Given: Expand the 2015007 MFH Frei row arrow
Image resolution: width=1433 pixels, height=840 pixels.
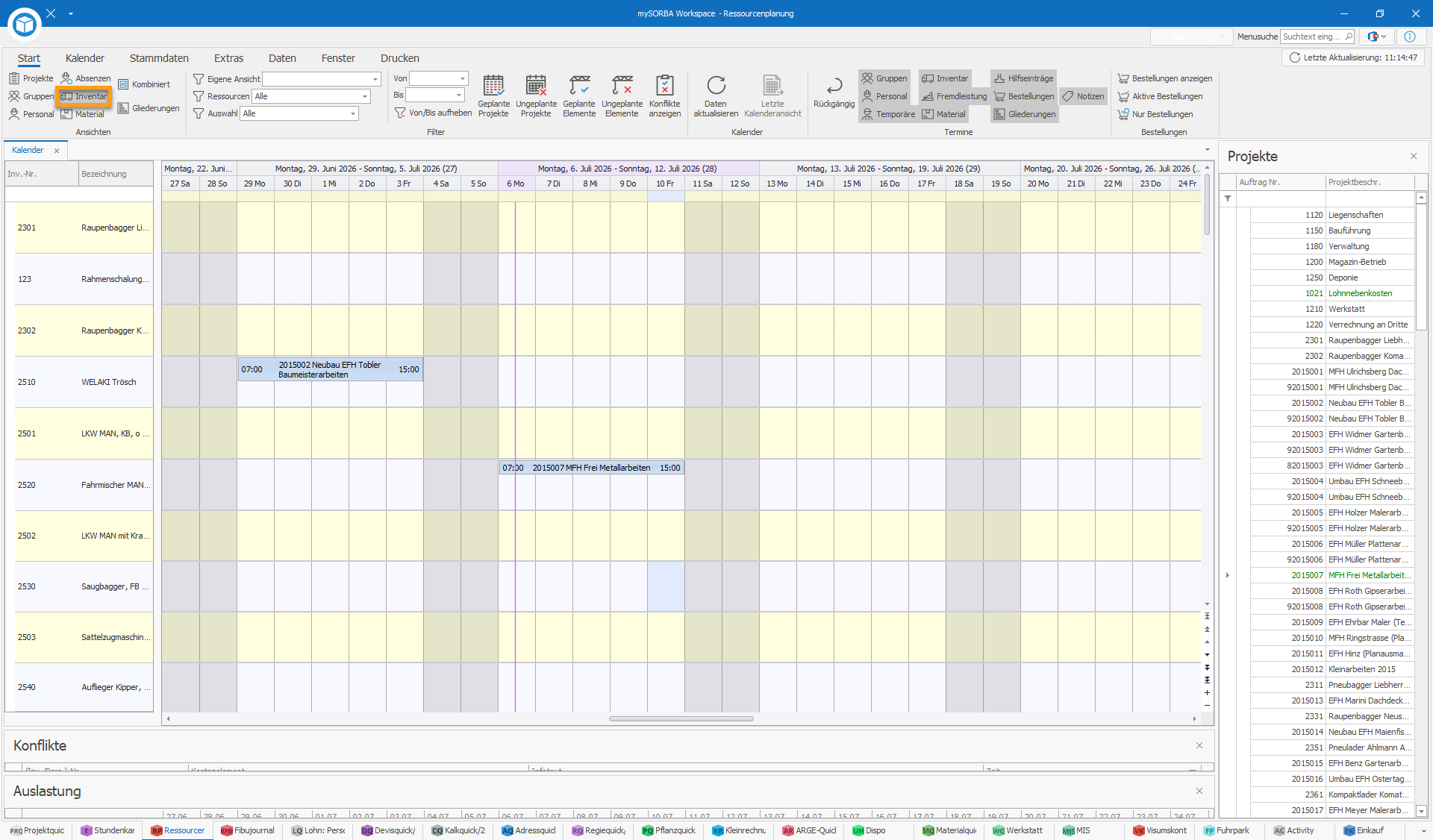Looking at the screenshot, I should pos(1228,575).
